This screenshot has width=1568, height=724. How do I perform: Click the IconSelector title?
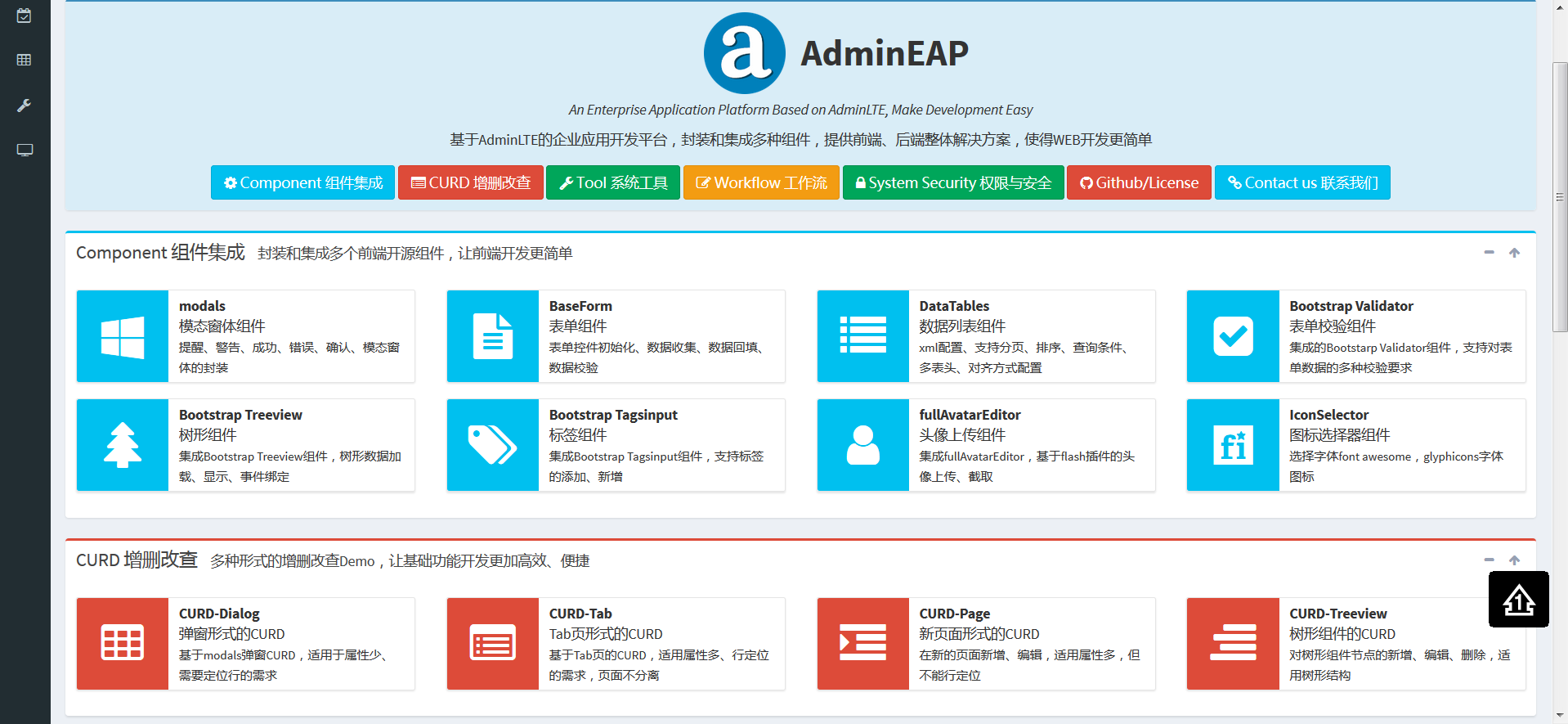1328,415
